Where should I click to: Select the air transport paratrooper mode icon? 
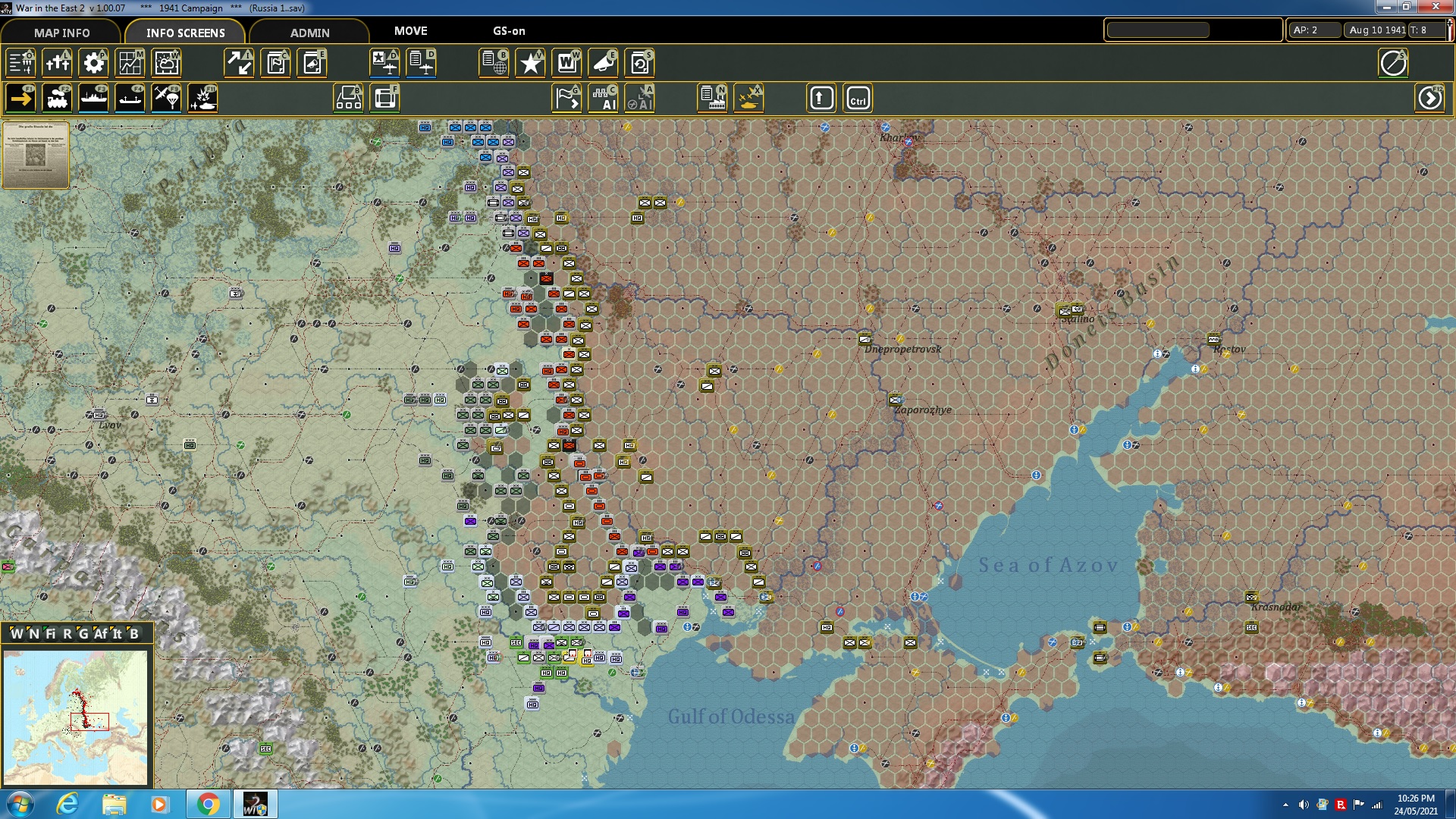(166, 99)
